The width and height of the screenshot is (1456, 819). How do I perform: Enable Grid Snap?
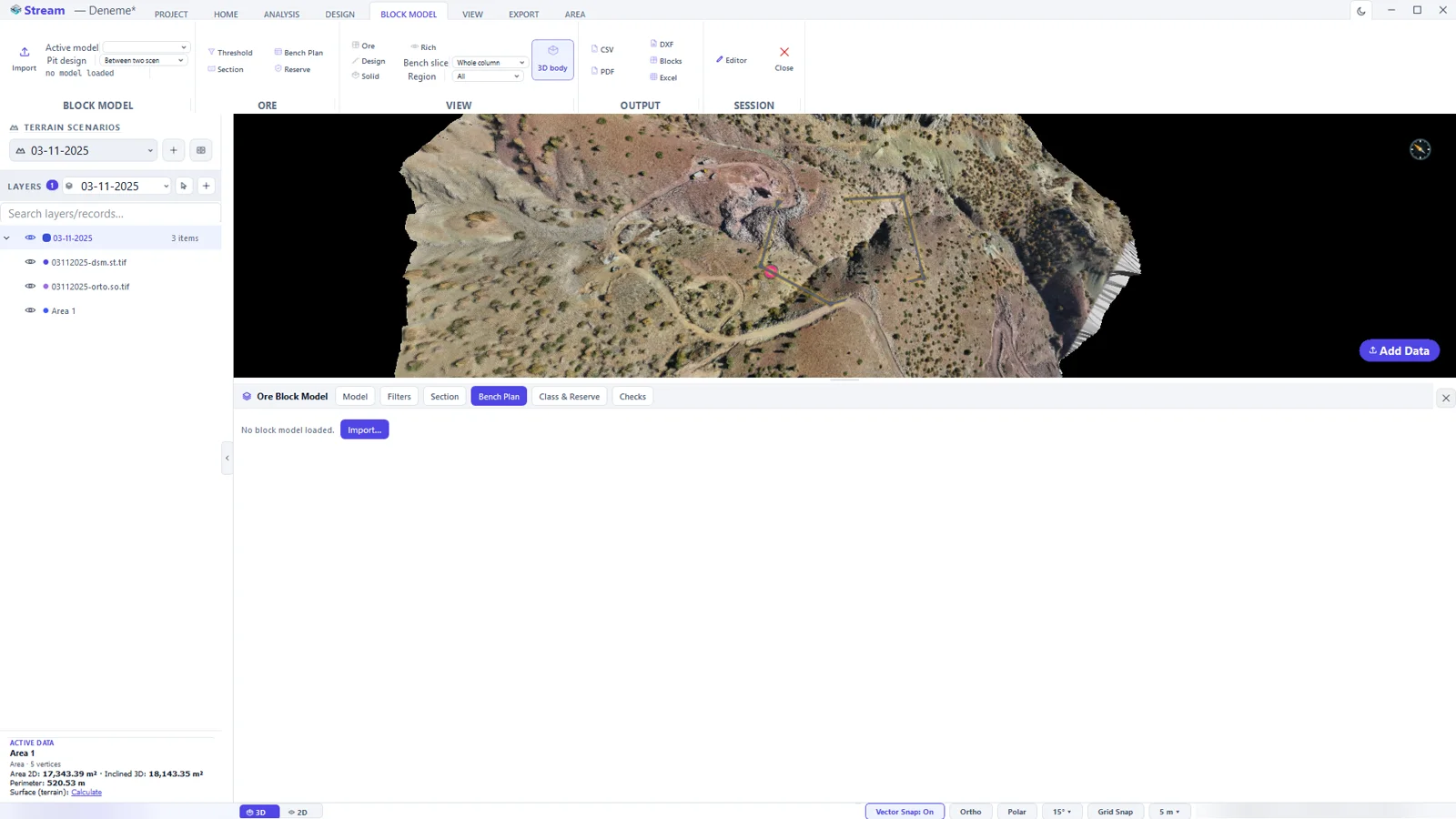point(1115,812)
